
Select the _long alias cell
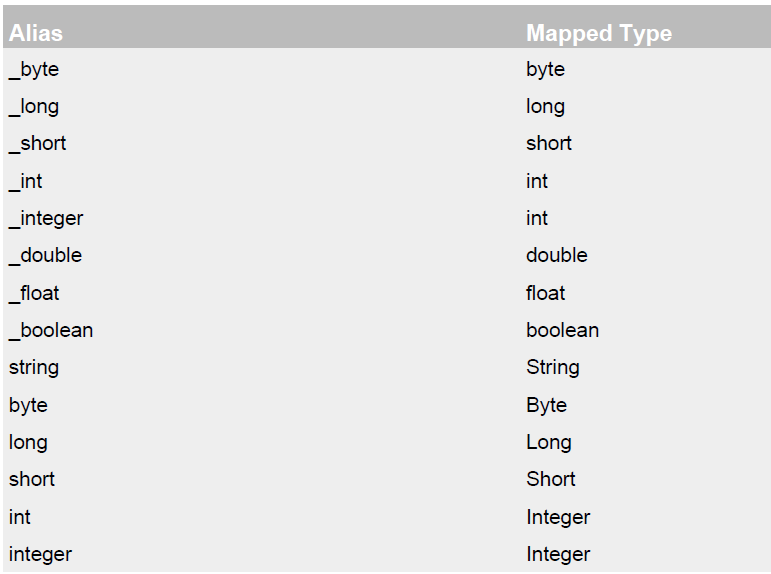pos(34,107)
